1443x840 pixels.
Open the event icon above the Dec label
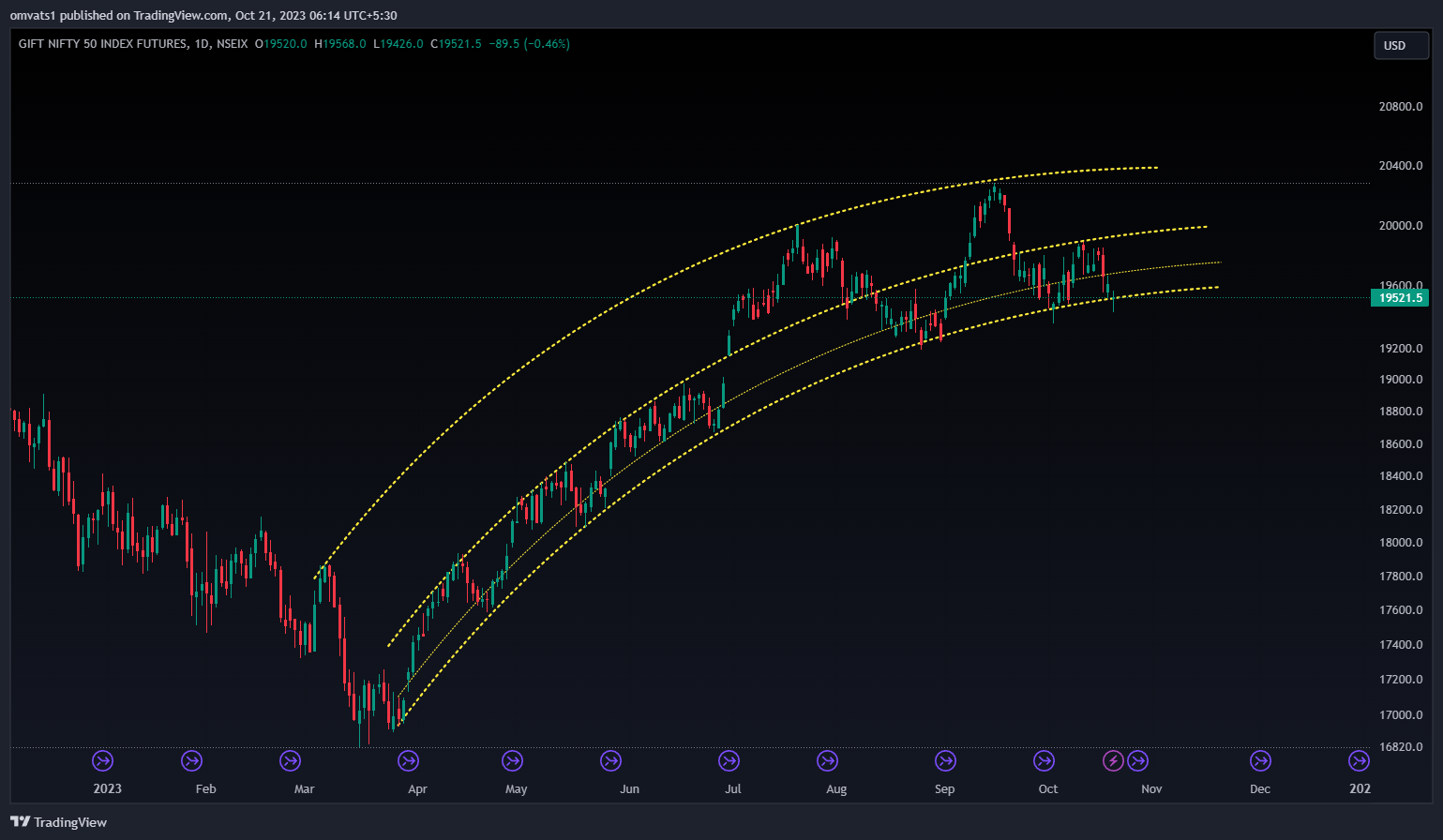1260,760
